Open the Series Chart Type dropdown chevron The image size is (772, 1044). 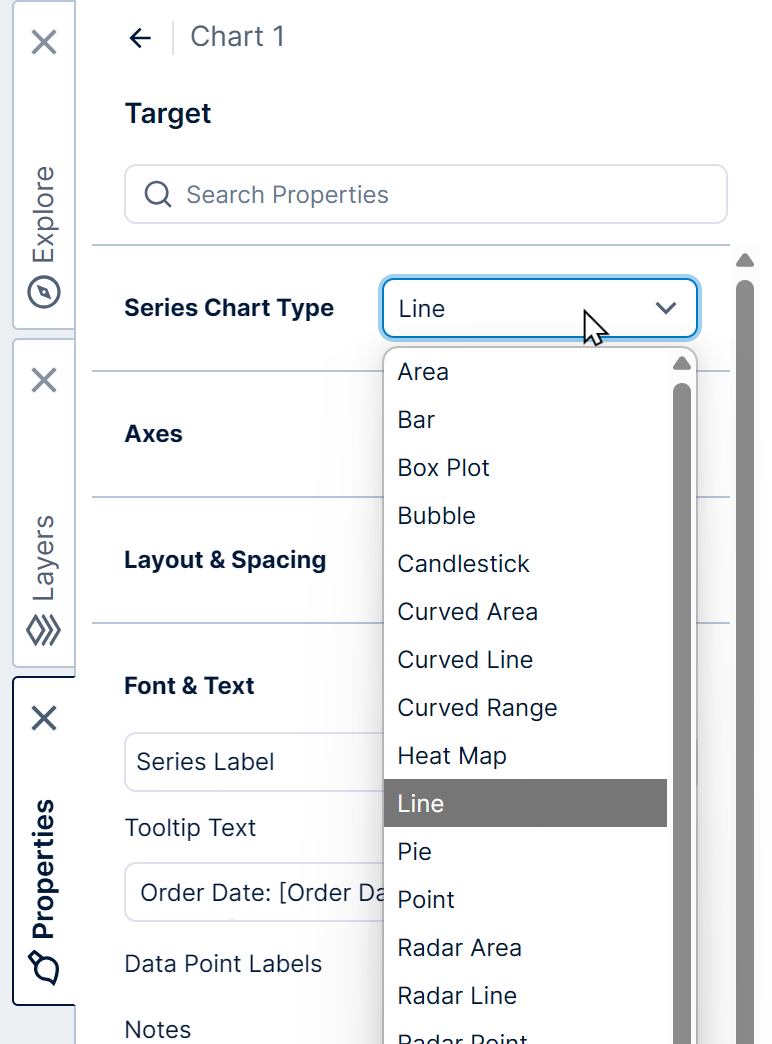click(666, 308)
